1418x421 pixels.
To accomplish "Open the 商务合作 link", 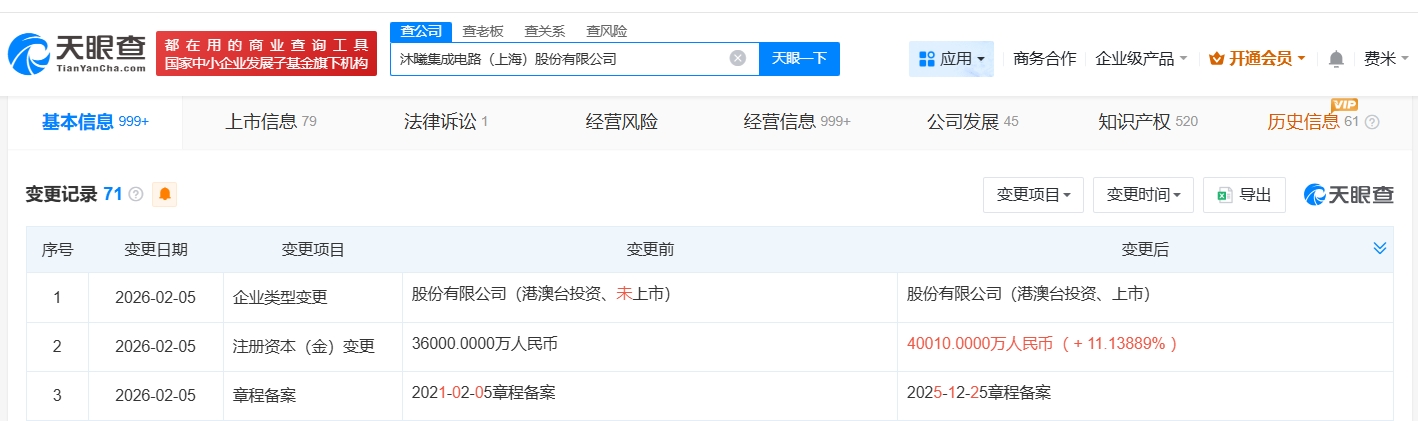I will click(1044, 59).
